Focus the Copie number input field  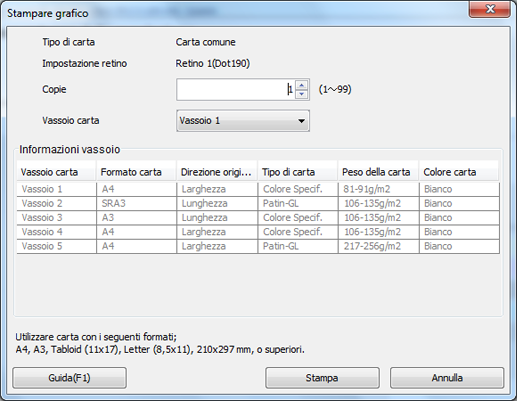235,89
